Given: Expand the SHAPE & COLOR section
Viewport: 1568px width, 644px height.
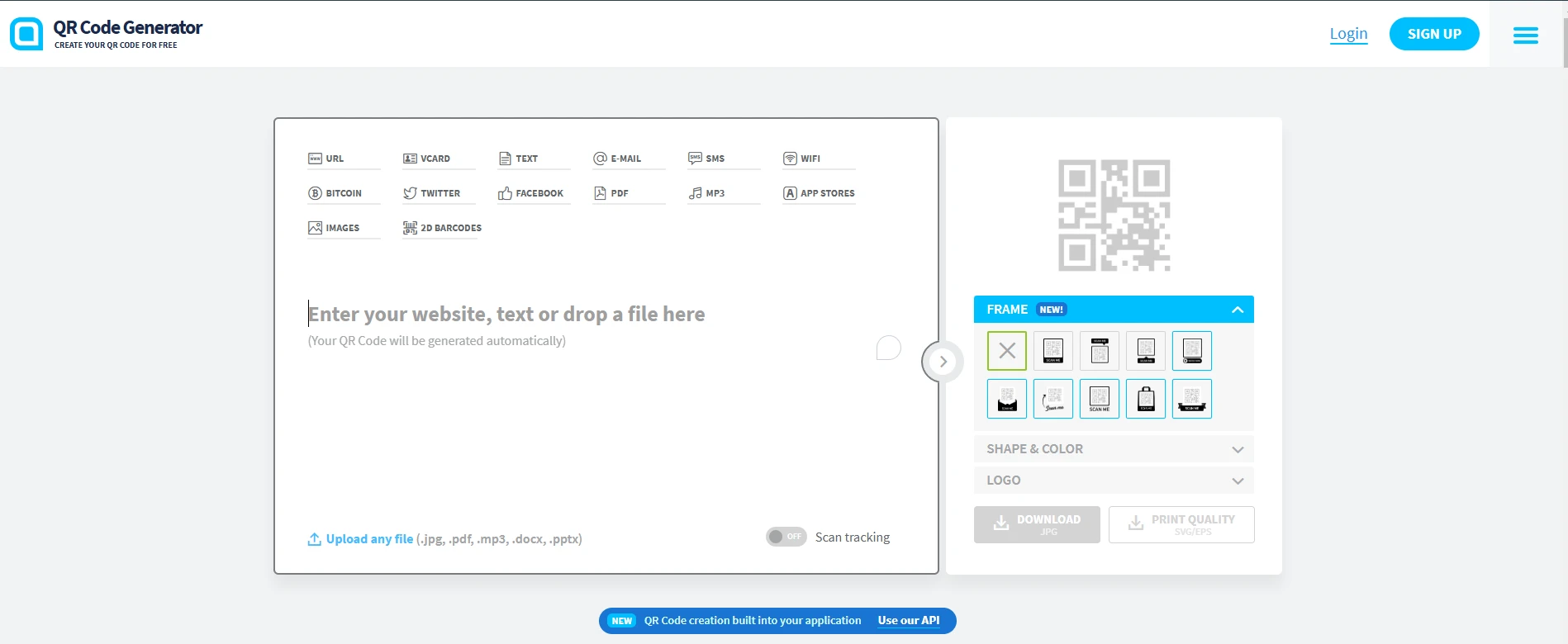Looking at the screenshot, I should pos(1113,449).
